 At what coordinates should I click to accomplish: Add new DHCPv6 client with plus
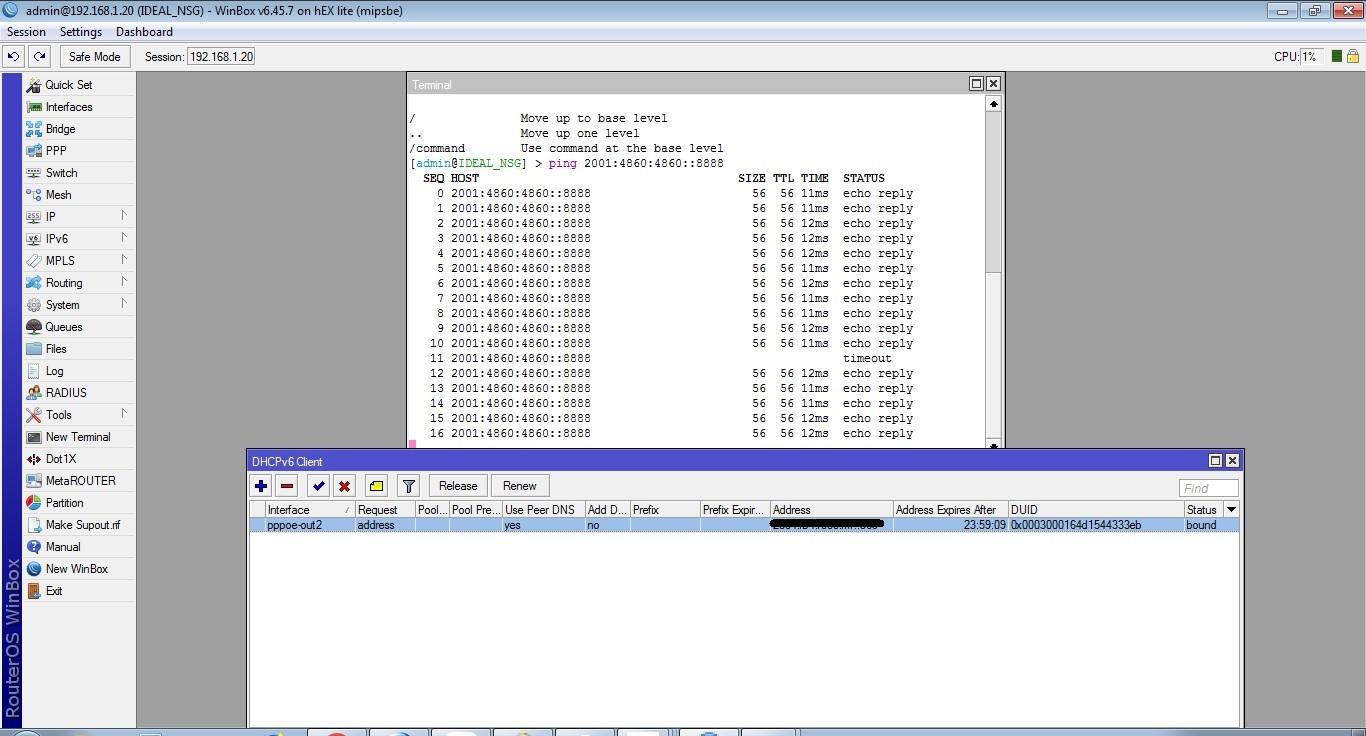pyautogui.click(x=261, y=486)
